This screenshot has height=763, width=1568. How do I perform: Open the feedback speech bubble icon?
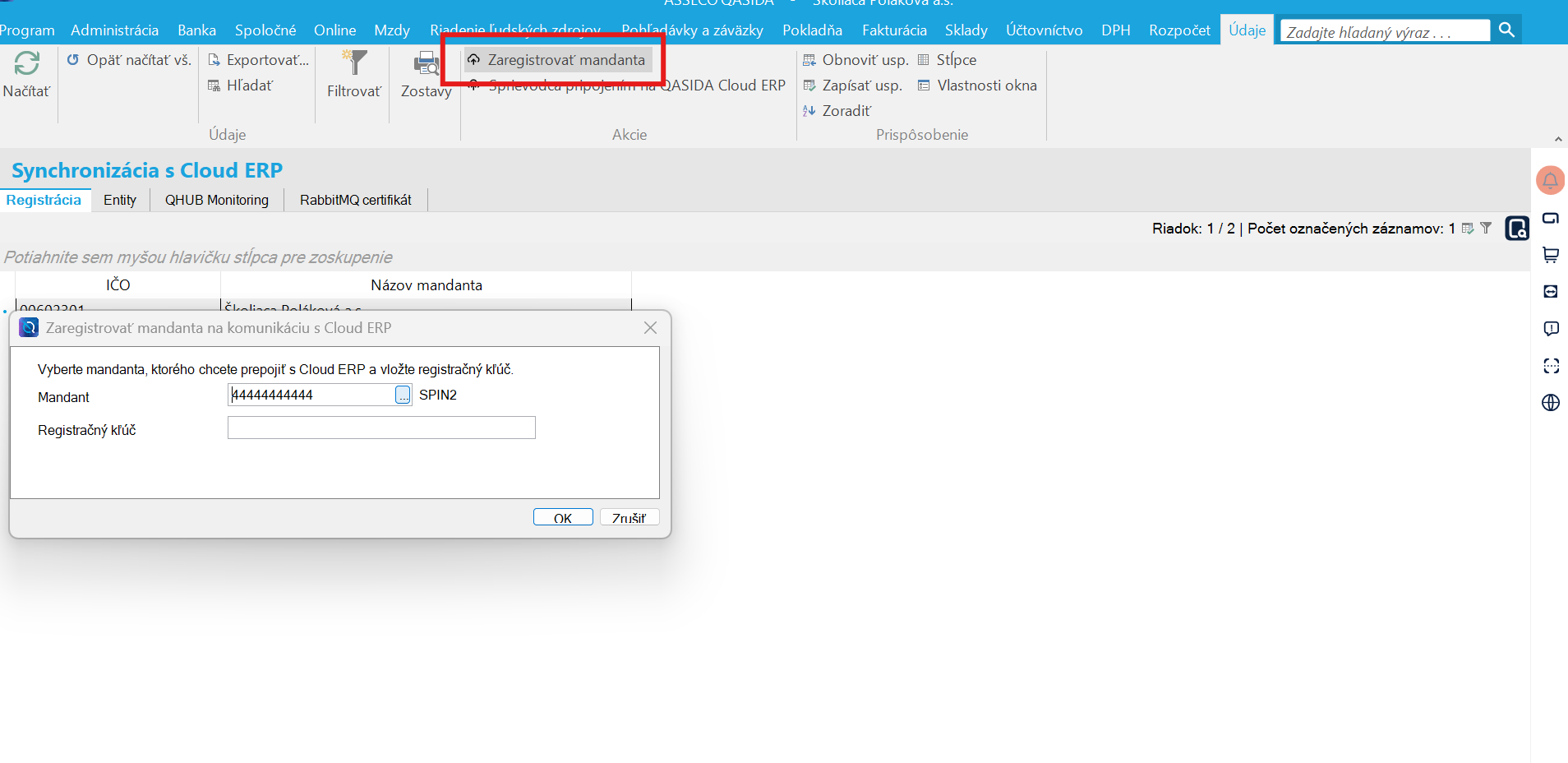pyautogui.click(x=1550, y=329)
